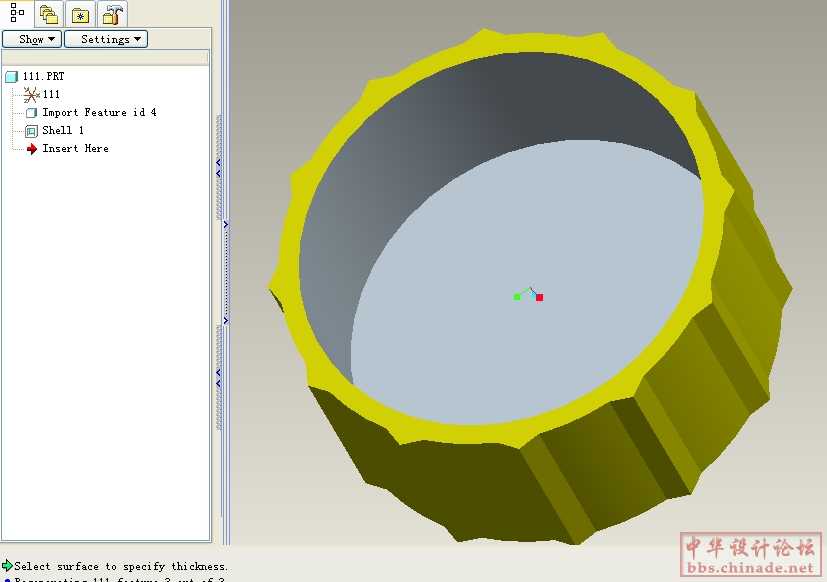
Task: Click the bbs.chinade.net watermark link
Action: click(752, 568)
